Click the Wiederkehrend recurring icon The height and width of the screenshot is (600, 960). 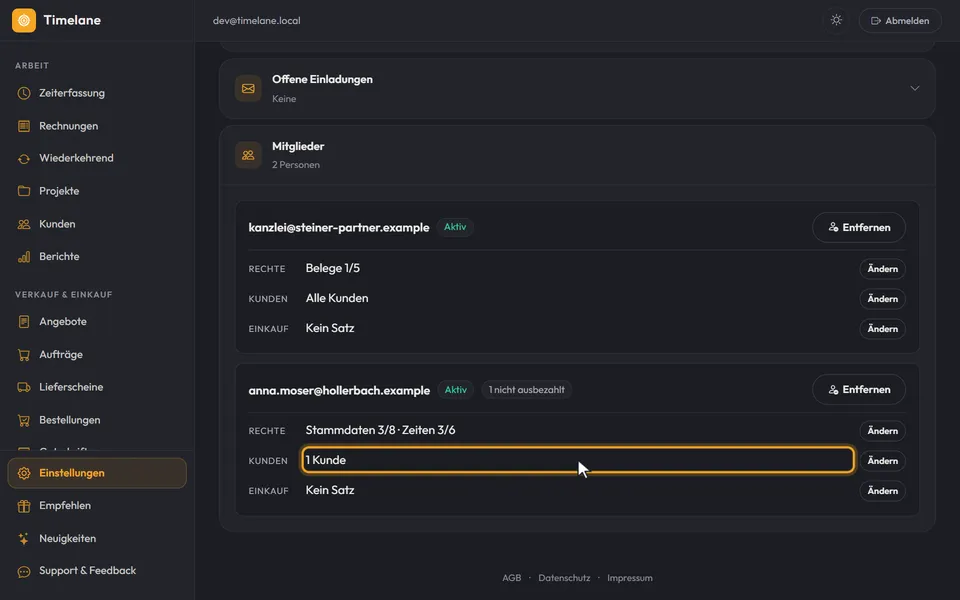click(24, 159)
